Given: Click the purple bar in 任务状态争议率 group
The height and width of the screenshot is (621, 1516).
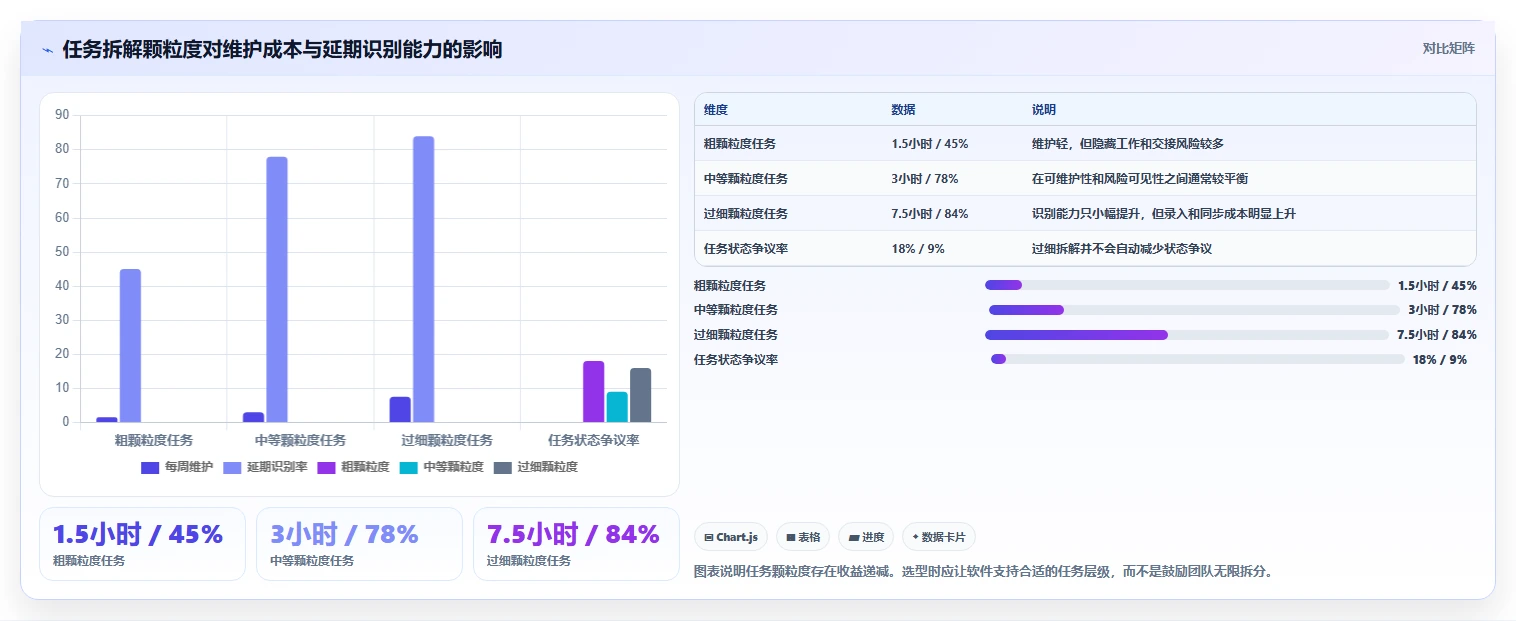Looking at the screenshot, I should (594, 391).
